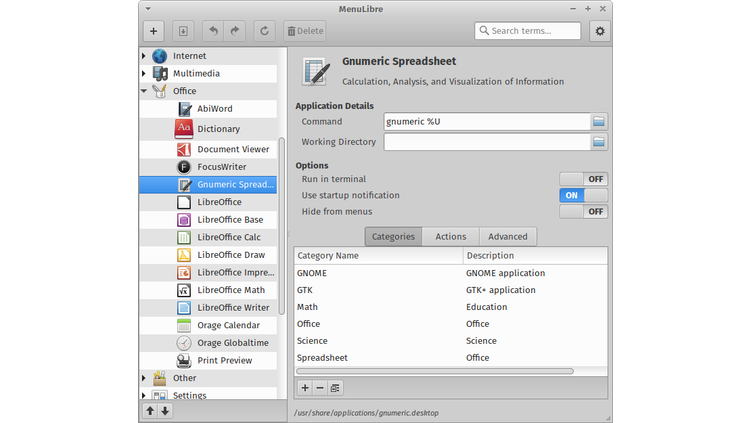Toggle Hide from menus switch
Image resolution: width=752 pixels, height=423 pixels.
[x=583, y=212]
